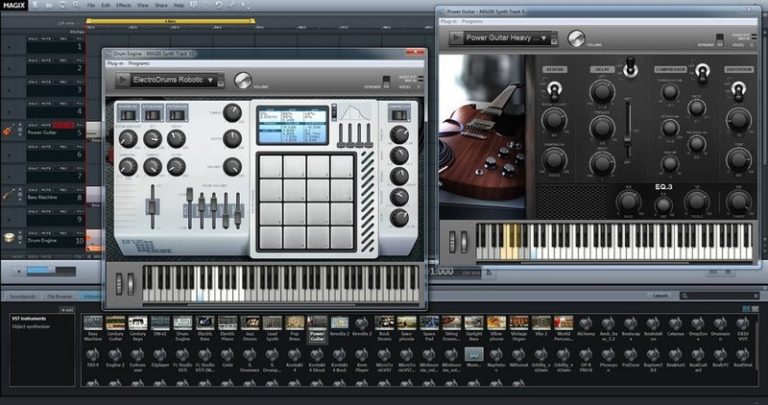Toggle the Distortion switch in Power Guitar
Image resolution: width=768 pixels, height=405 pixels.
[x=738, y=90]
